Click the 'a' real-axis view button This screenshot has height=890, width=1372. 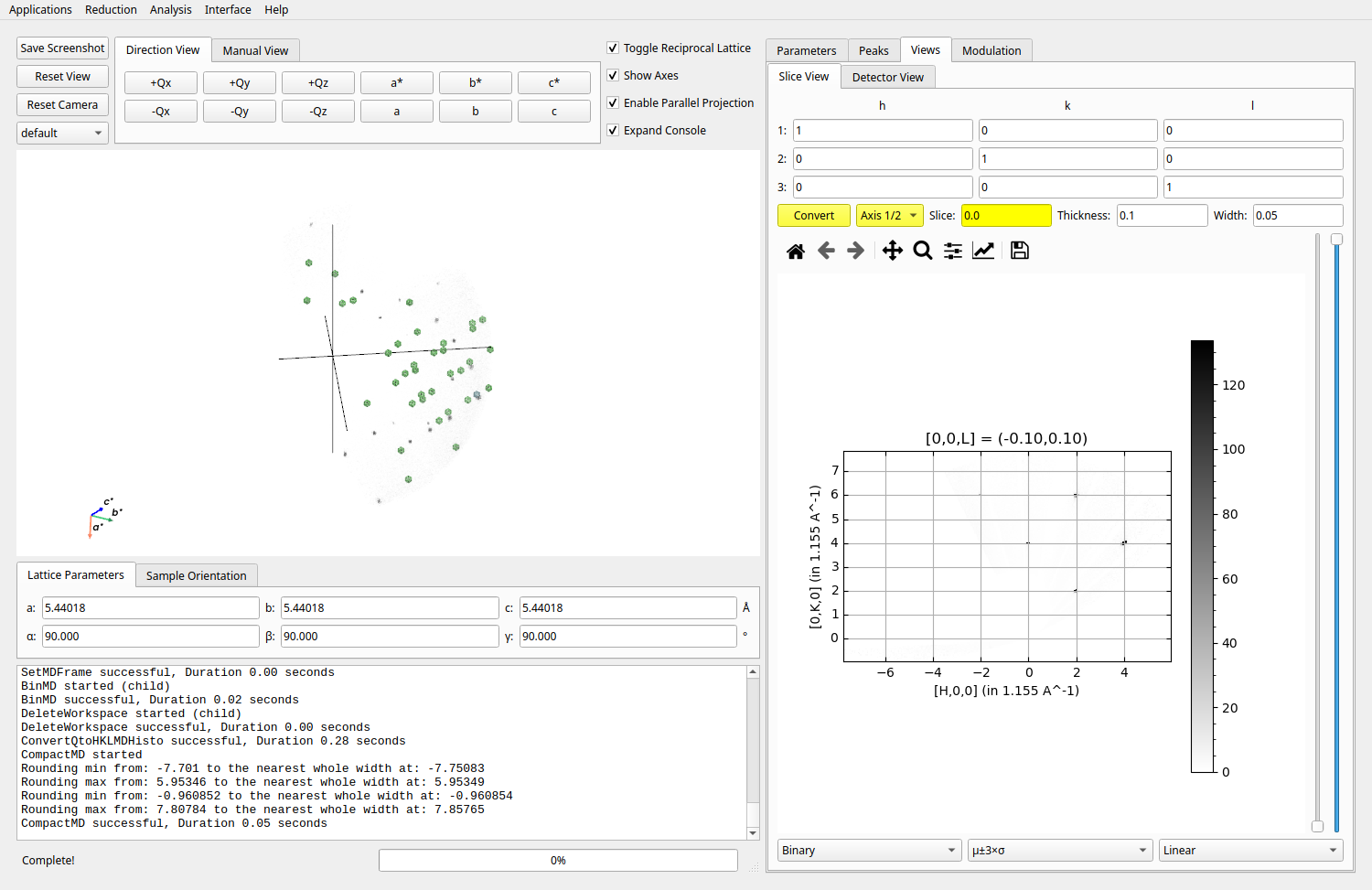pyautogui.click(x=397, y=111)
